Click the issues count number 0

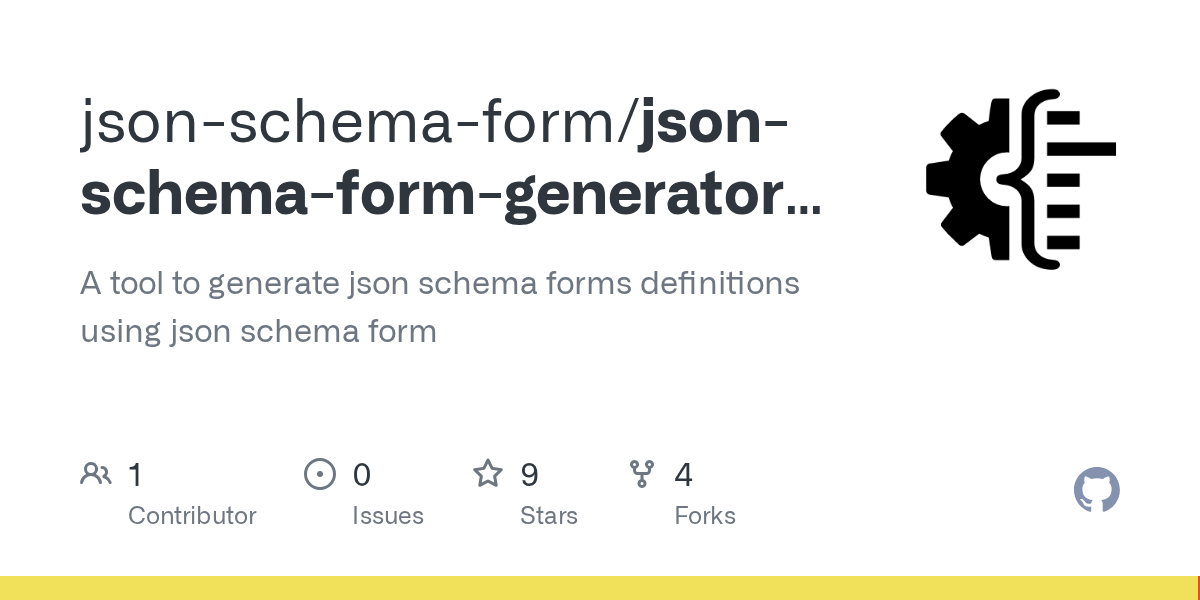tap(361, 474)
